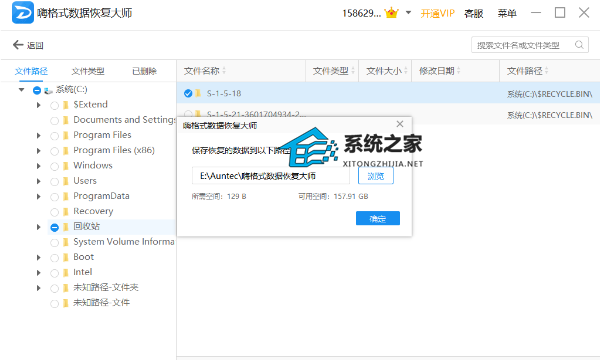Close the save path dialog
The image size is (600, 360).
coord(400,124)
